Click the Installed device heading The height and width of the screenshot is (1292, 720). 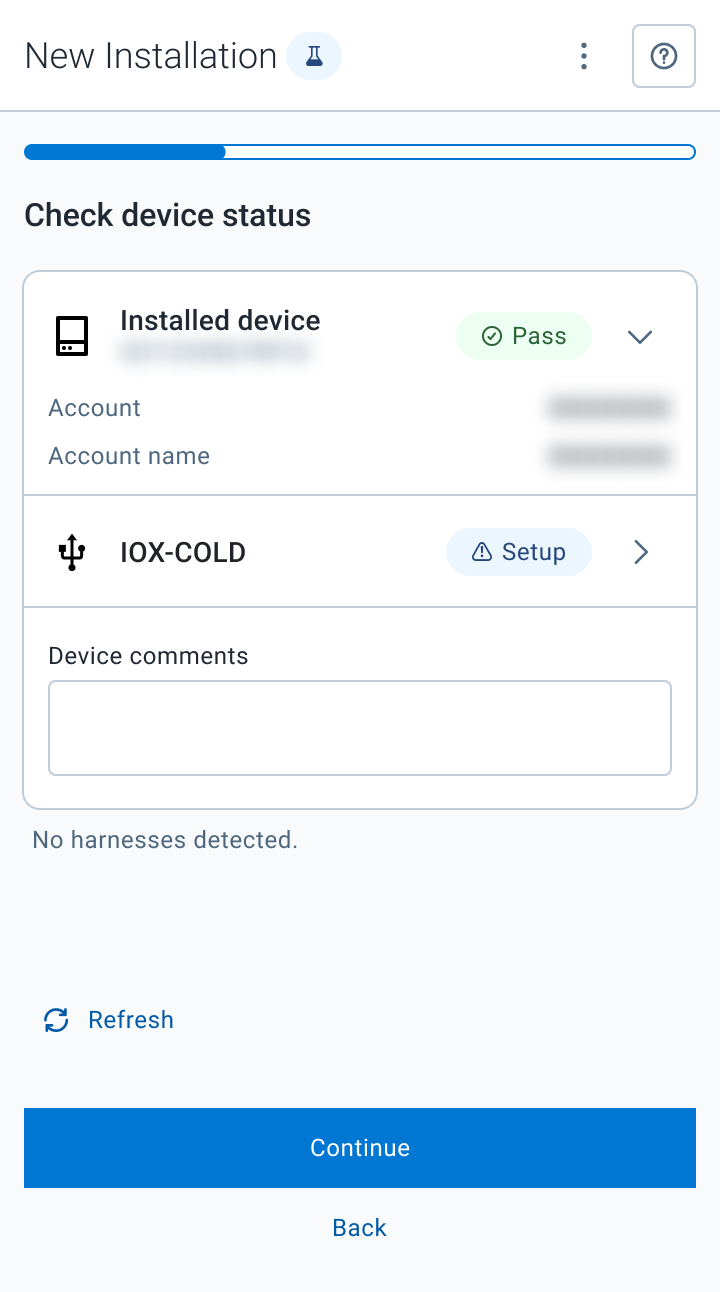coord(220,321)
